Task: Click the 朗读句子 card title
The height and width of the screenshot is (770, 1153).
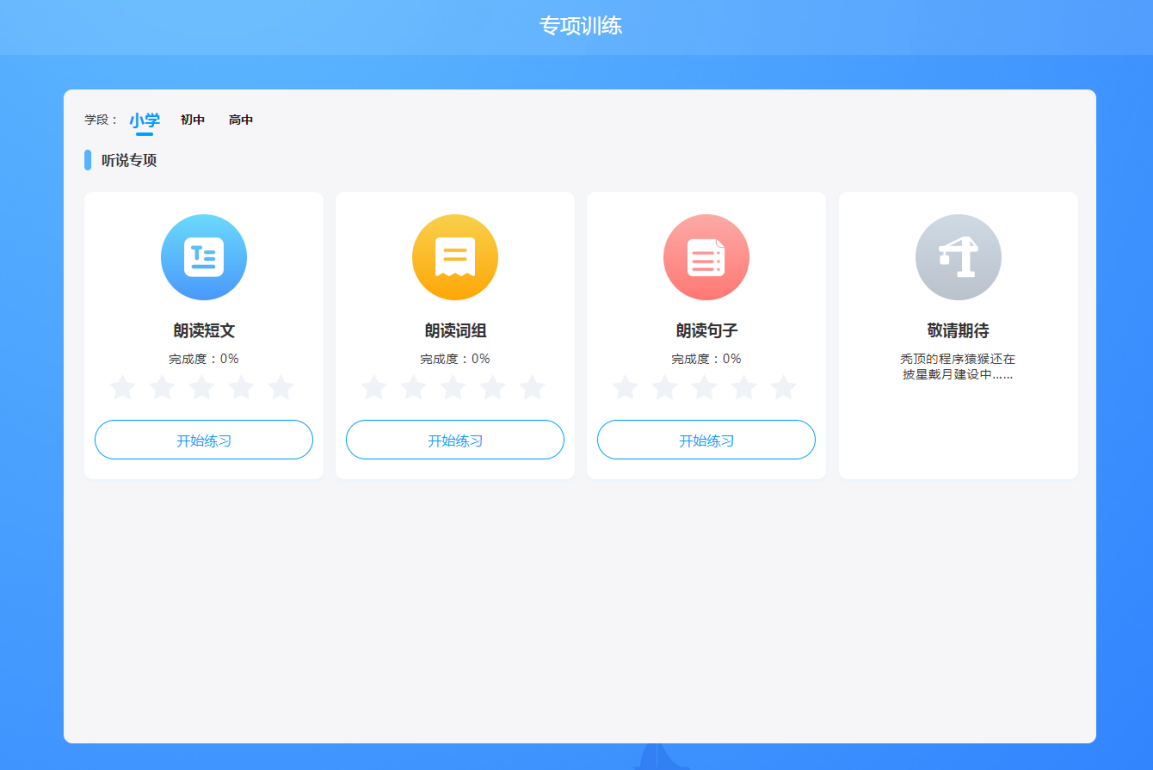Action: tap(706, 331)
